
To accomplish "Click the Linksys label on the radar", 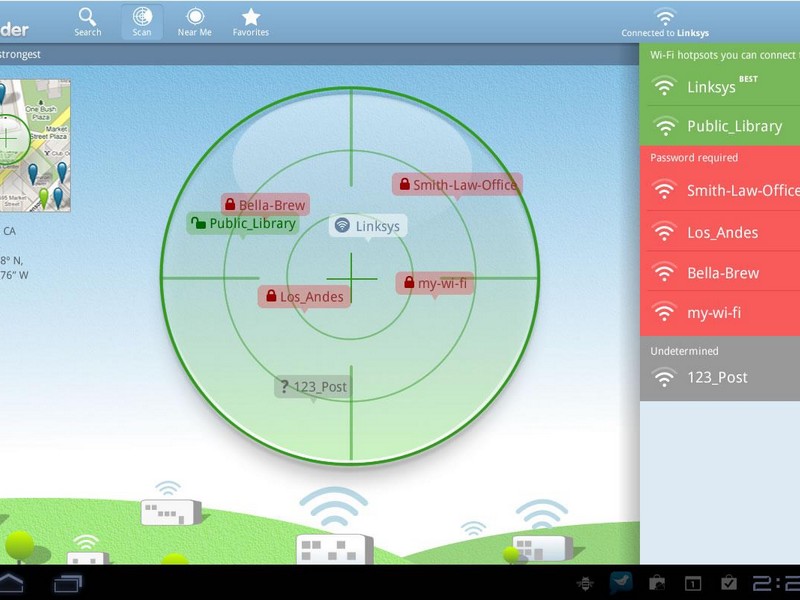I will [x=368, y=226].
